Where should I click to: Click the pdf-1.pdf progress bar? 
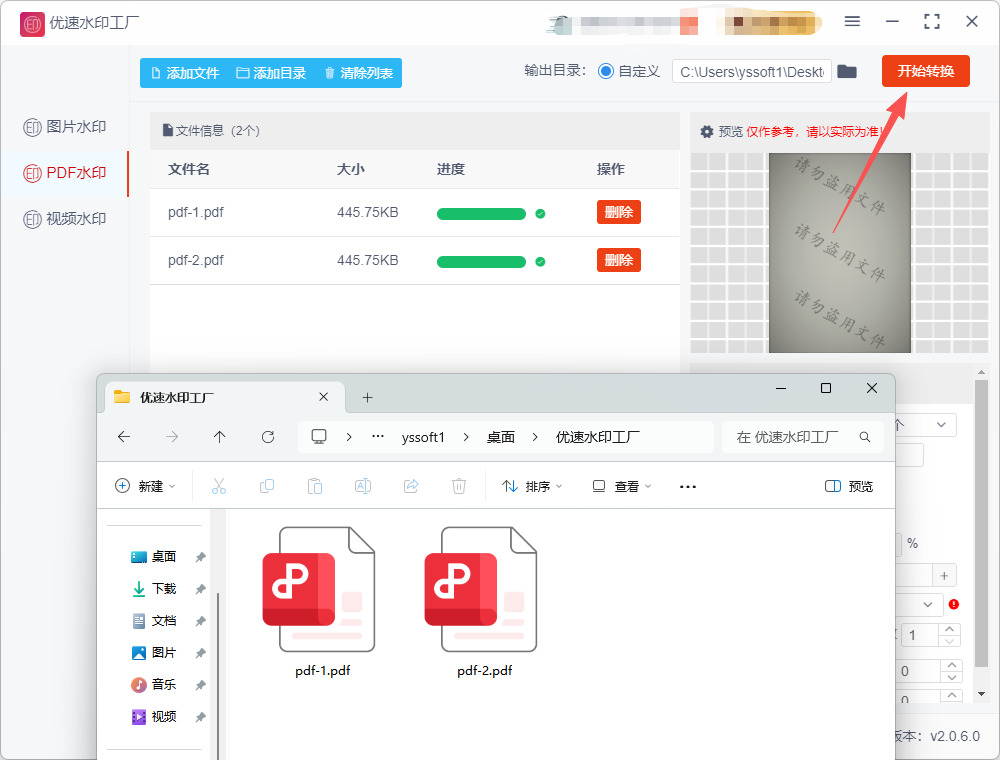(481, 214)
